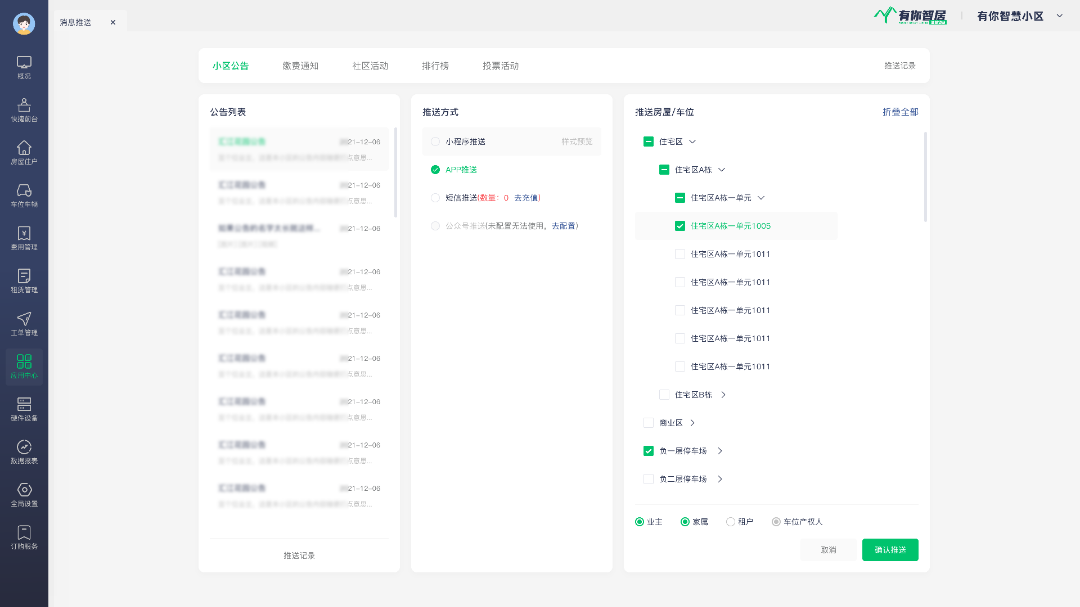The height and width of the screenshot is (607, 1080).
Task: Open the 有你智慧小区 community dropdown
Action: click(1059, 16)
